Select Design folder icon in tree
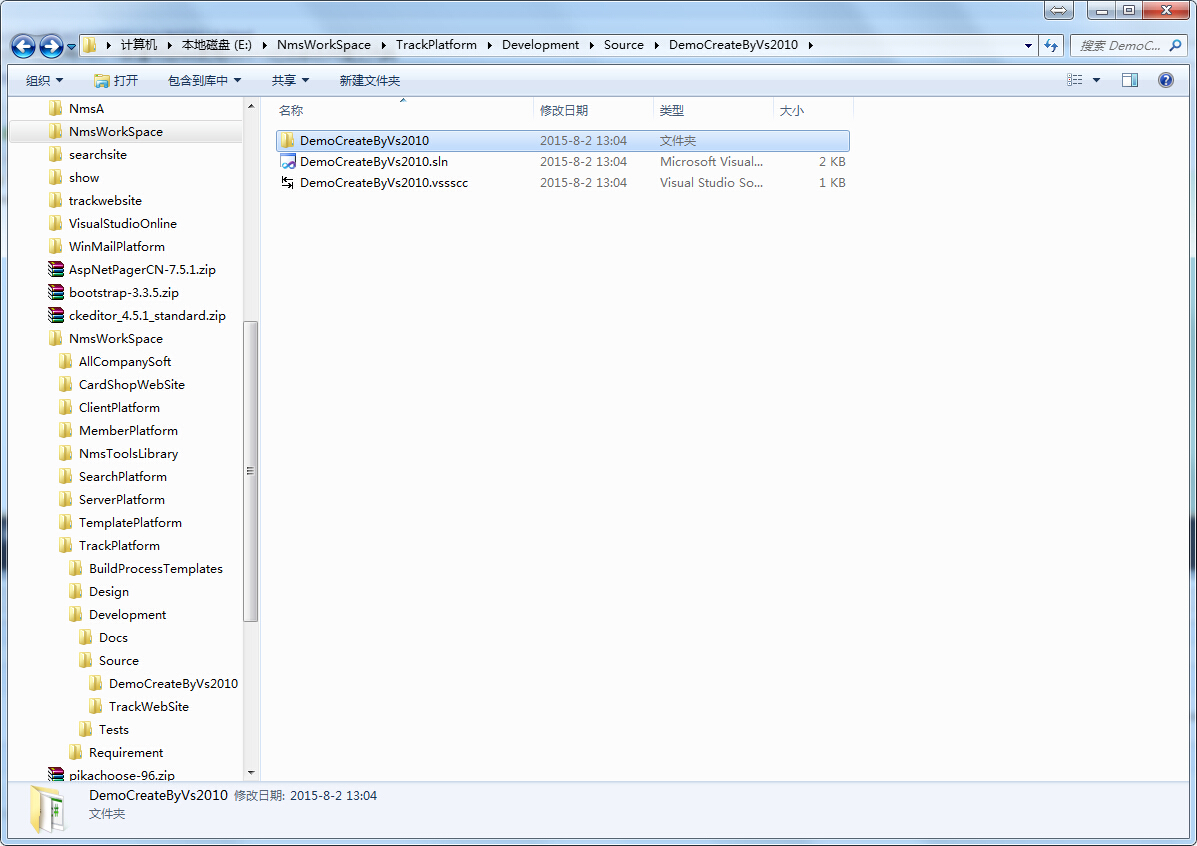This screenshot has width=1197, height=846. point(76,591)
